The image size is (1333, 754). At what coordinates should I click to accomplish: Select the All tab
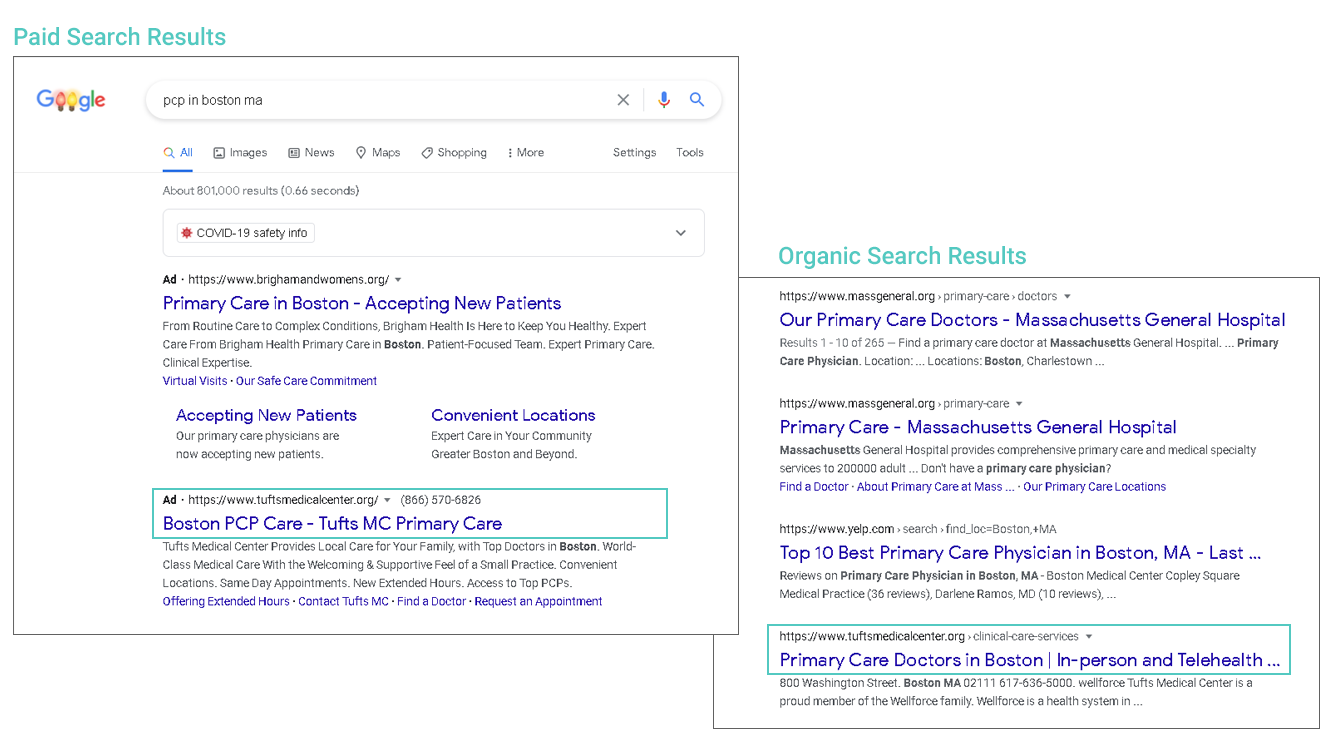tap(178, 153)
